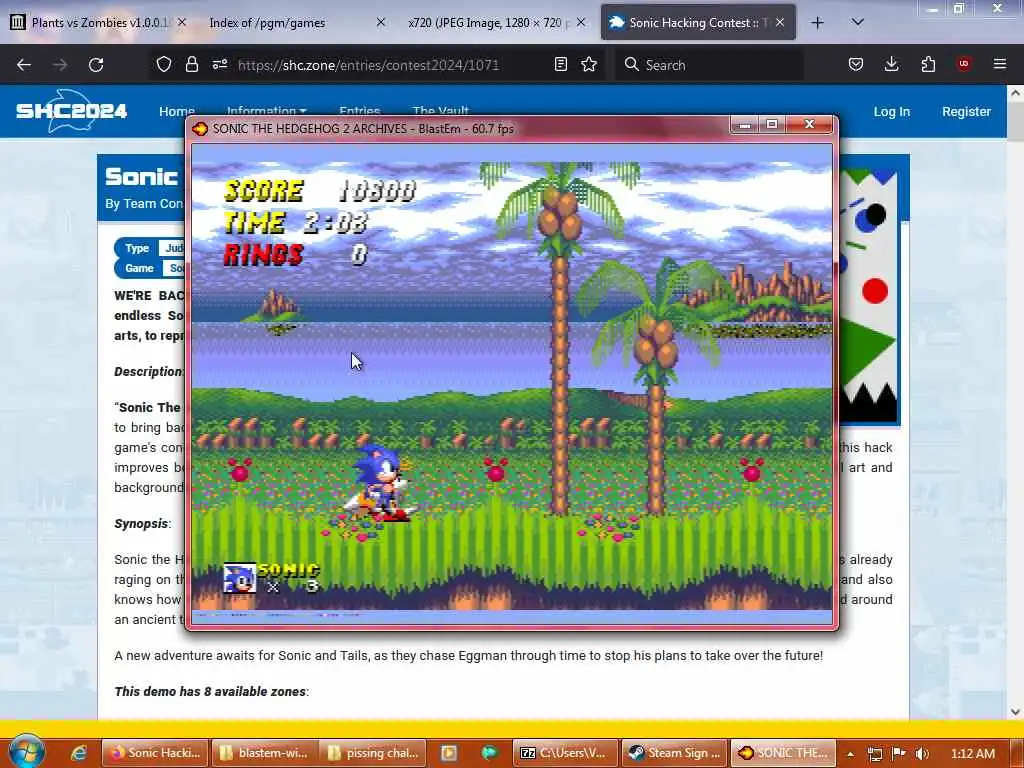This screenshot has height=768, width=1024.
Task: Bookmark this page with the star icon
Action: [x=589, y=64]
